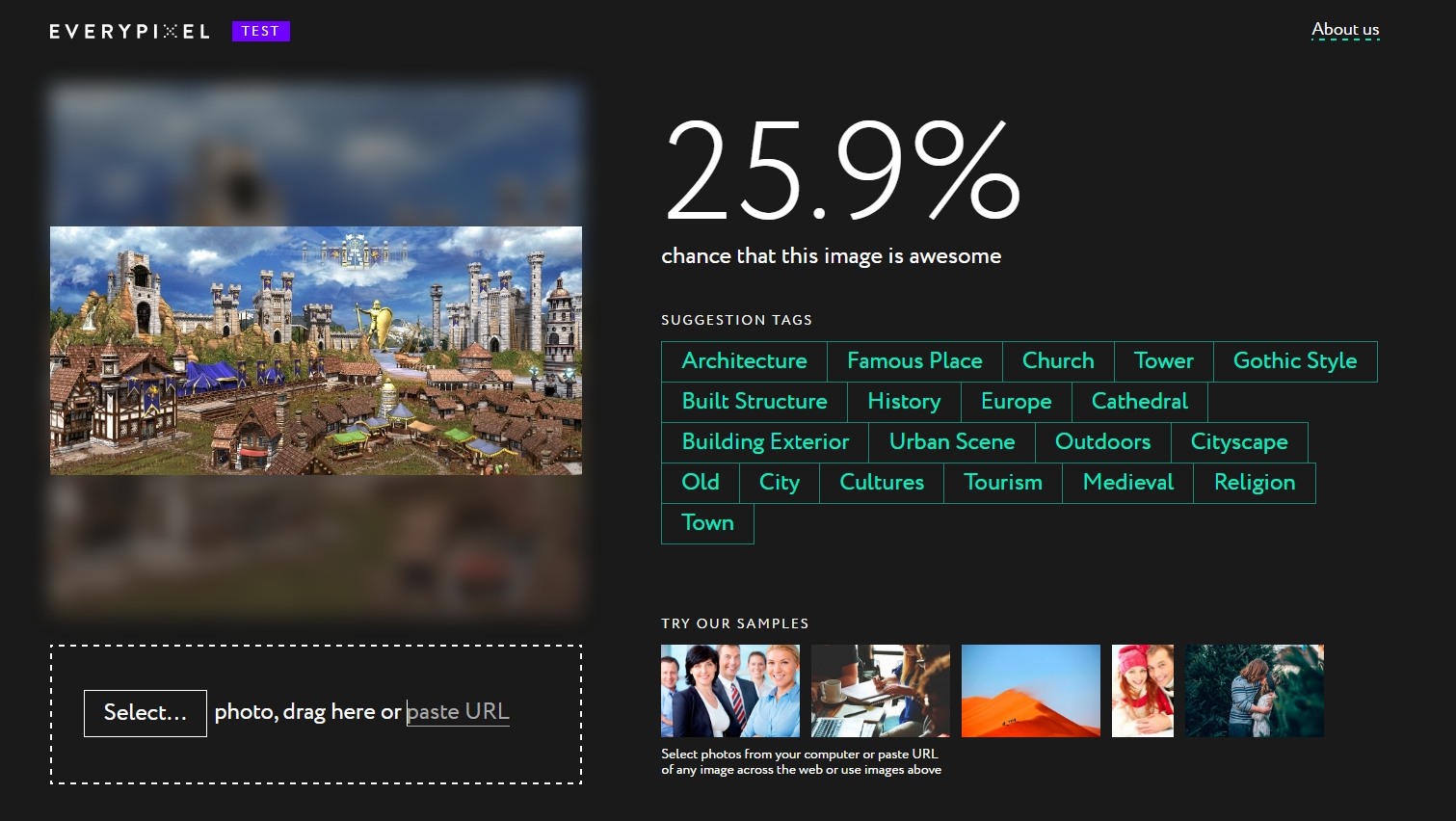The height and width of the screenshot is (821, 1456).
Task: Choose the business team sample photo
Action: (x=730, y=691)
